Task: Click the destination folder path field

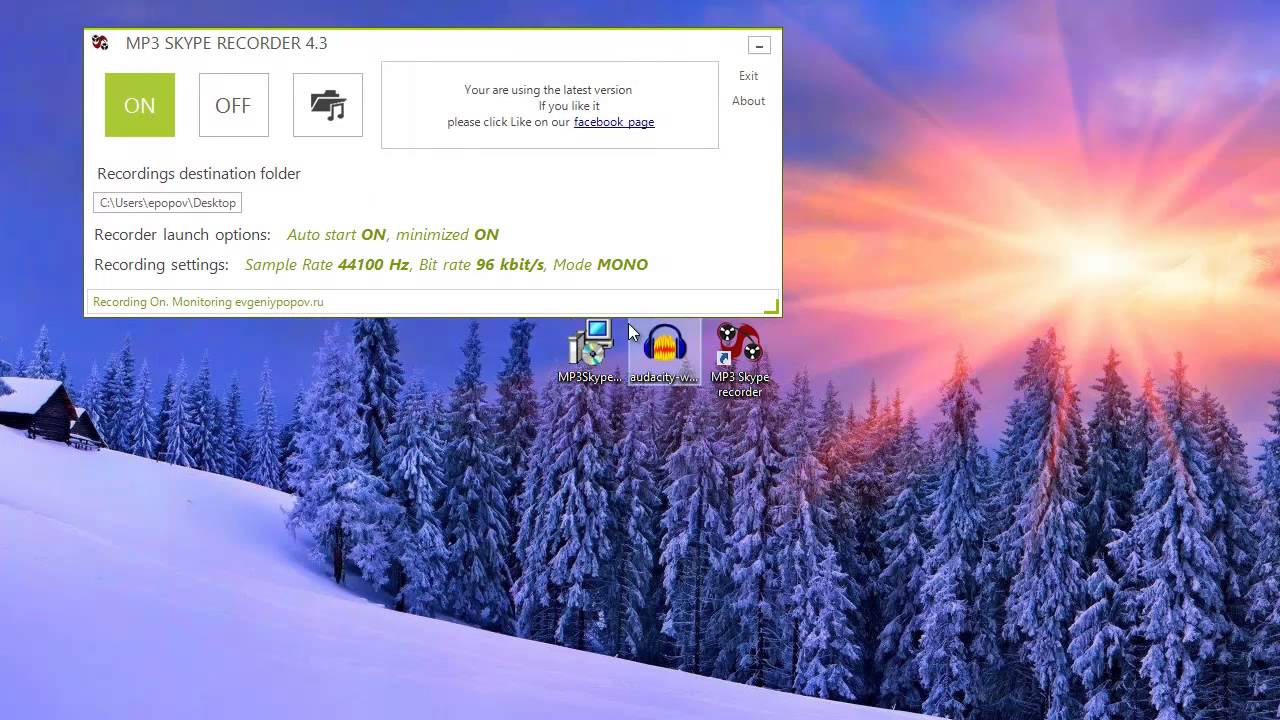Action: pyautogui.click(x=168, y=203)
